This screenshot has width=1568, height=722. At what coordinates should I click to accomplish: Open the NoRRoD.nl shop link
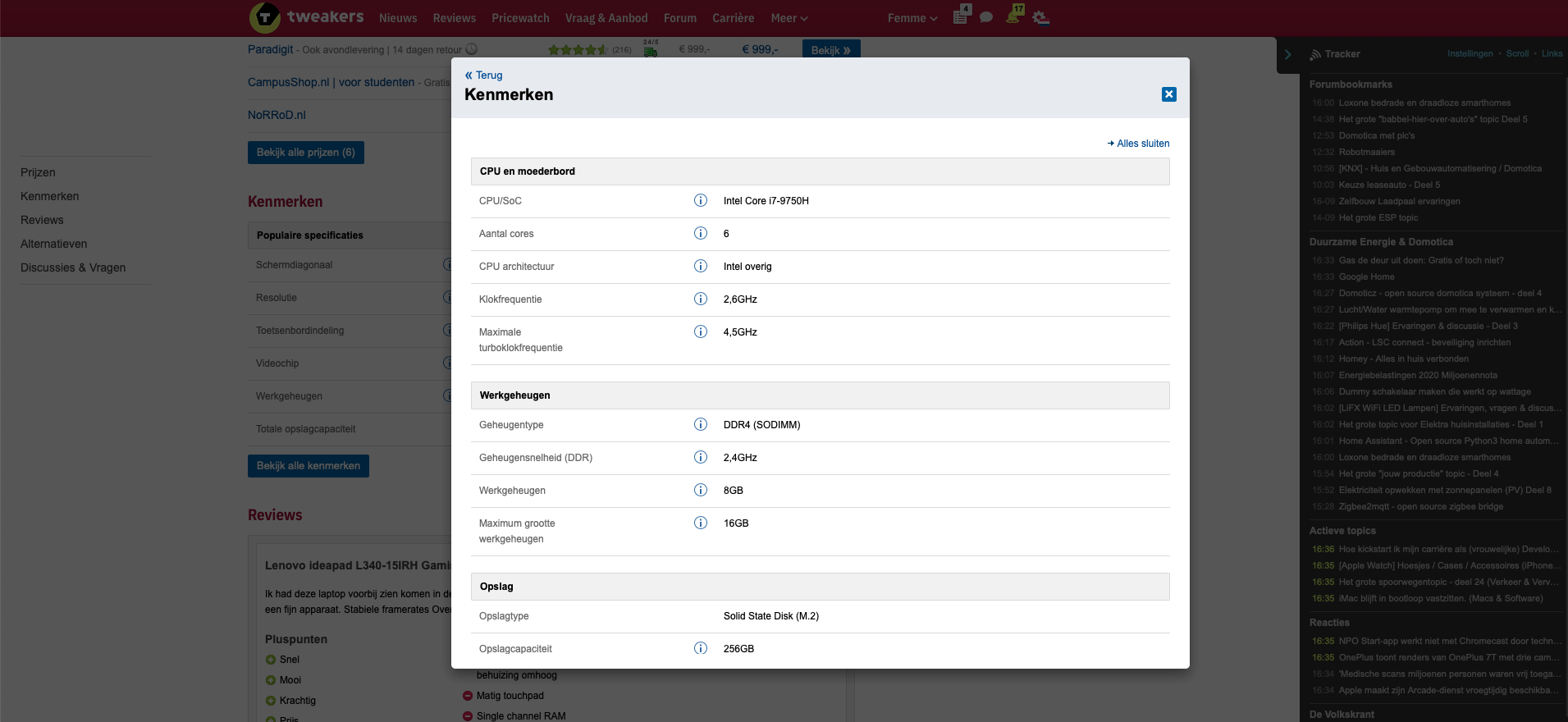(277, 115)
